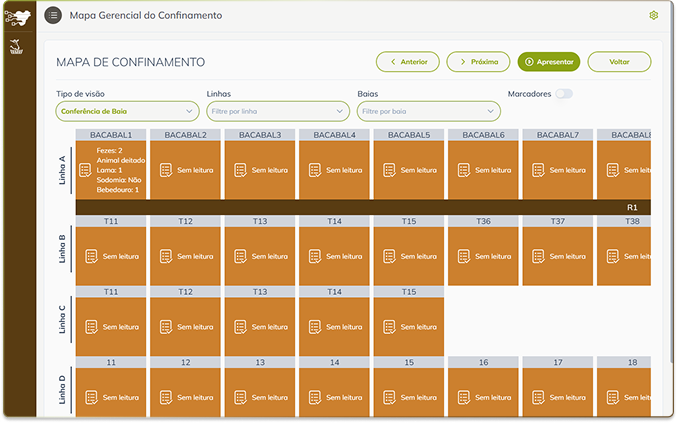
Task: Click the checklist icon in BACABAL5 pen
Action: click(389, 170)
